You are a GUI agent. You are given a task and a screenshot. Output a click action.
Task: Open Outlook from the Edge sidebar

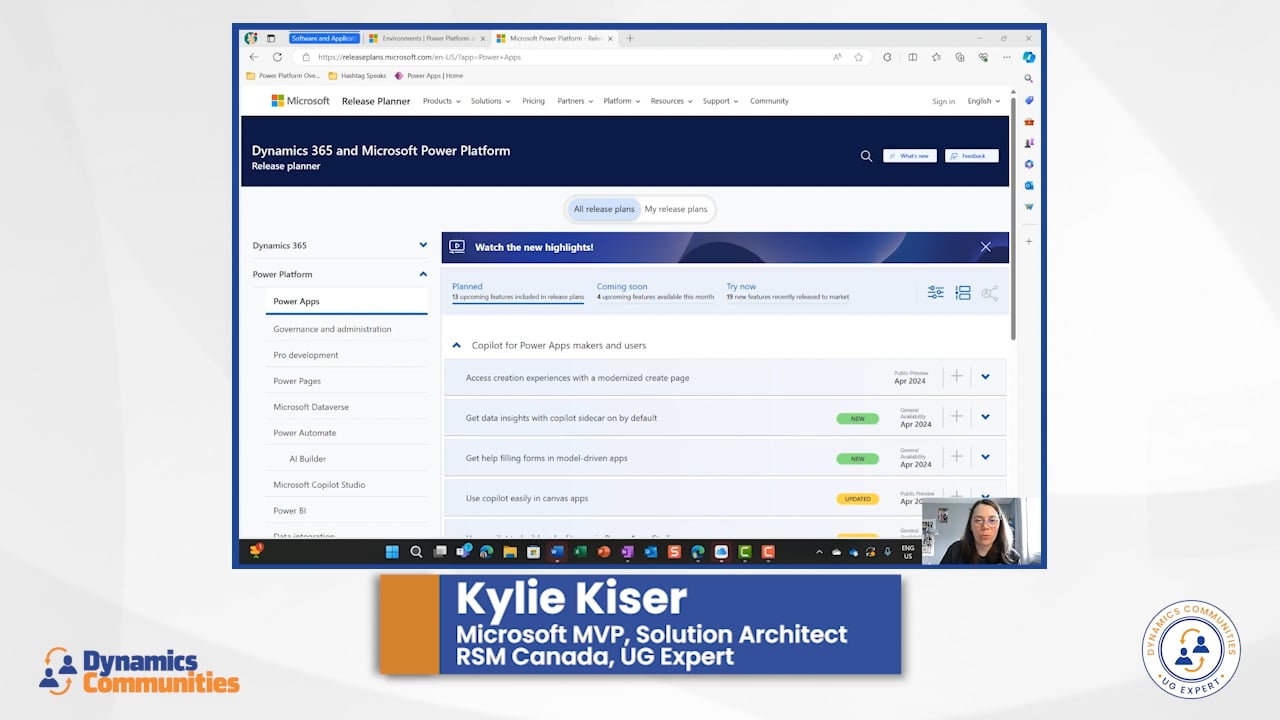(x=1029, y=185)
